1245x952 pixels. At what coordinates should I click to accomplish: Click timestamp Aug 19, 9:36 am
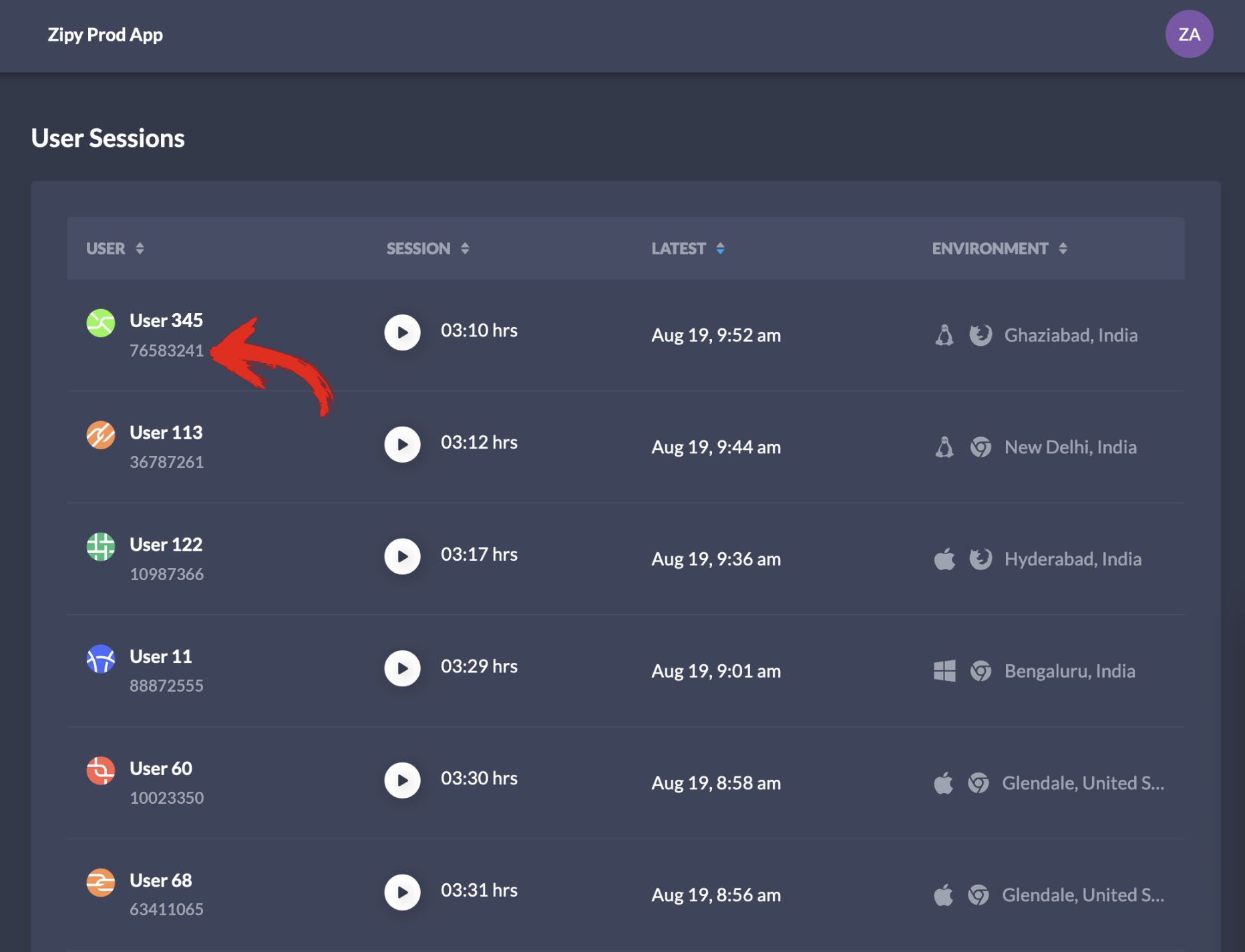point(716,559)
